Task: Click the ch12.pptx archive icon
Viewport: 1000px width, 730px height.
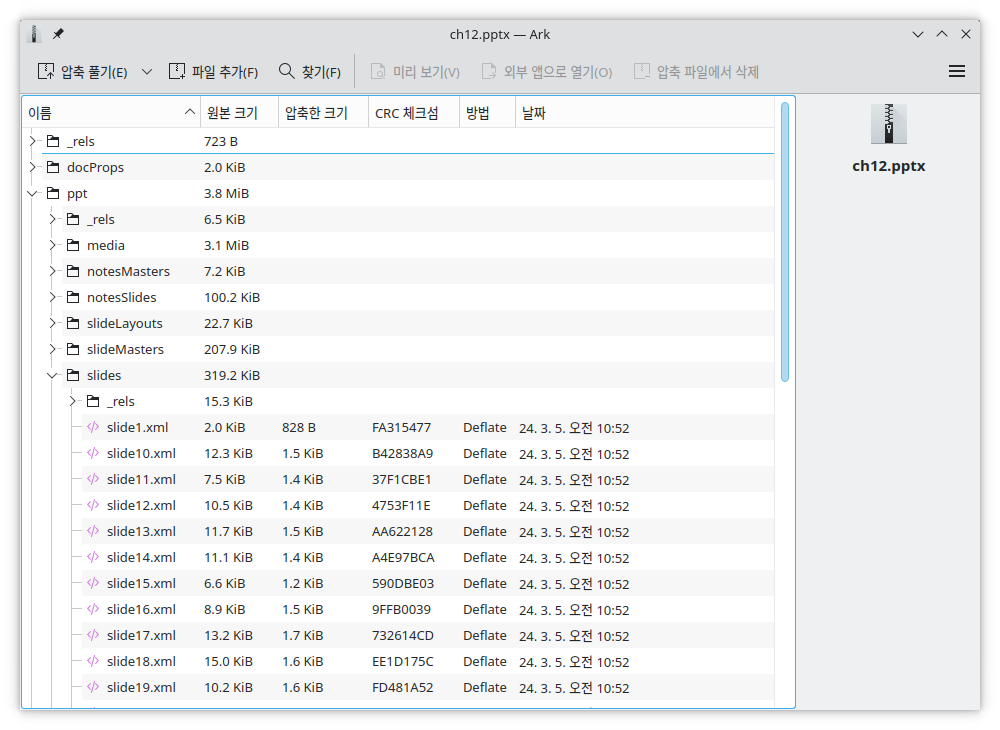Action: point(888,124)
